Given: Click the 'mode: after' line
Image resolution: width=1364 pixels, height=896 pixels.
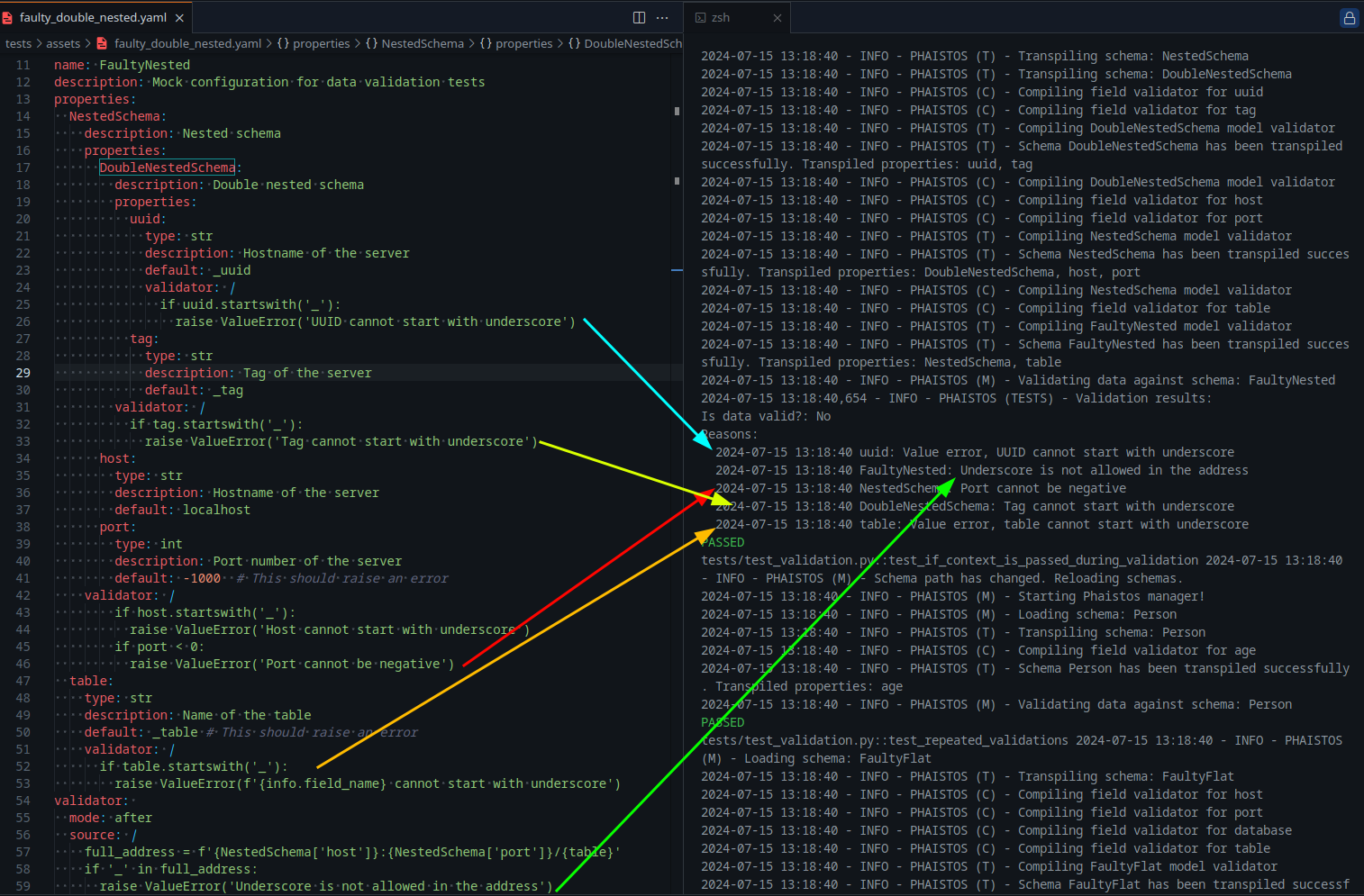Looking at the screenshot, I should (x=111, y=818).
